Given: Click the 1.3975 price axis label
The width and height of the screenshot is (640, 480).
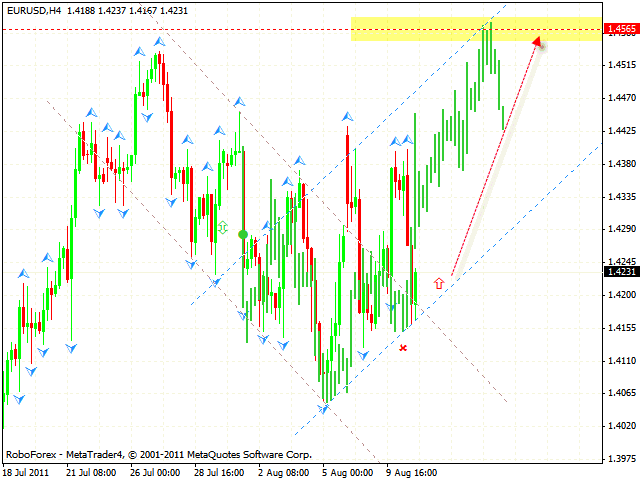Looking at the screenshot, I should coord(622,459).
